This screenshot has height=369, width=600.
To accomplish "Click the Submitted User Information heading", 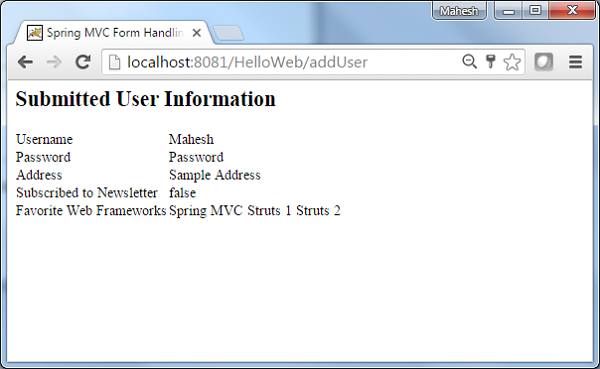I will pos(145,99).
